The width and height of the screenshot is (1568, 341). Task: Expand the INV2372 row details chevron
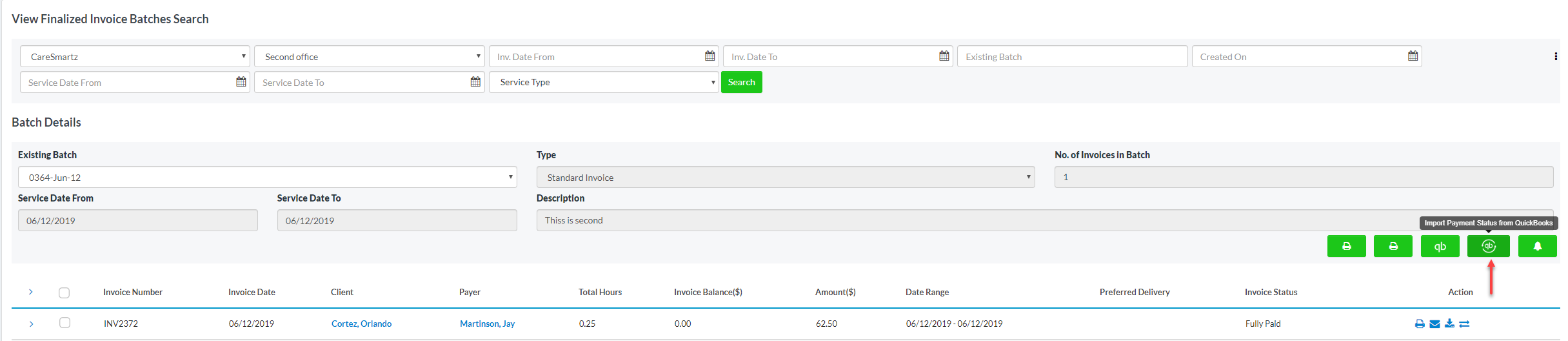(x=31, y=324)
